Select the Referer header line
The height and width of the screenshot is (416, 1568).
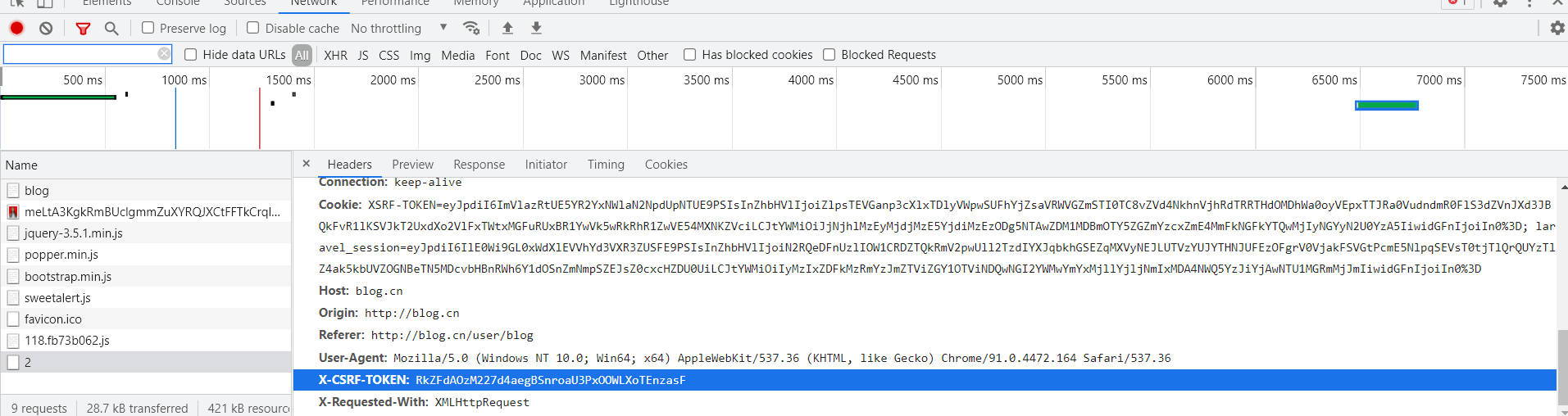tap(426, 335)
